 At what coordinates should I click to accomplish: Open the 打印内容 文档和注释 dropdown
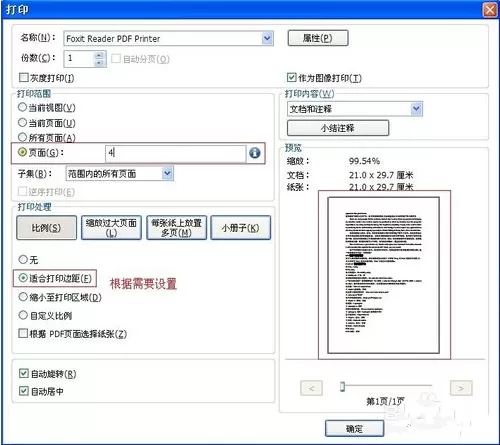416,109
